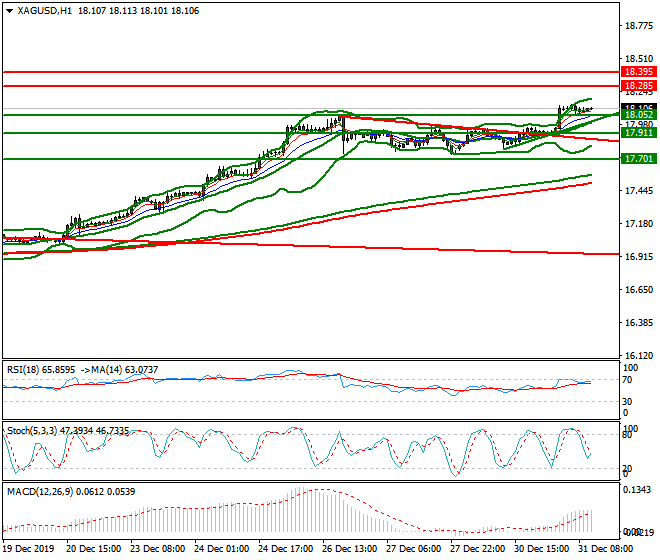This screenshot has width=660, height=560.
Task: Select the 18.395 red price label
Action: point(639,72)
